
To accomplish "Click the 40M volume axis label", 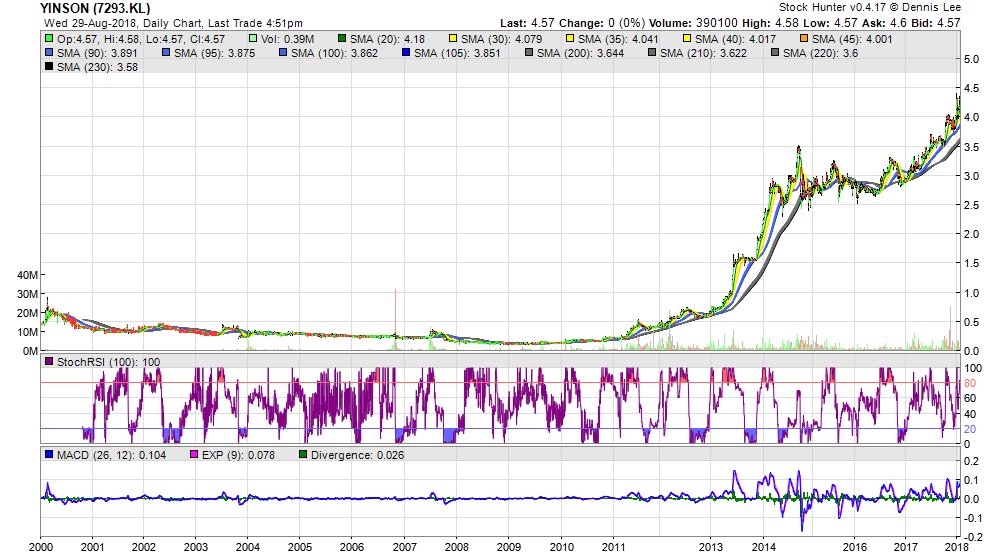I will [27, 275].
